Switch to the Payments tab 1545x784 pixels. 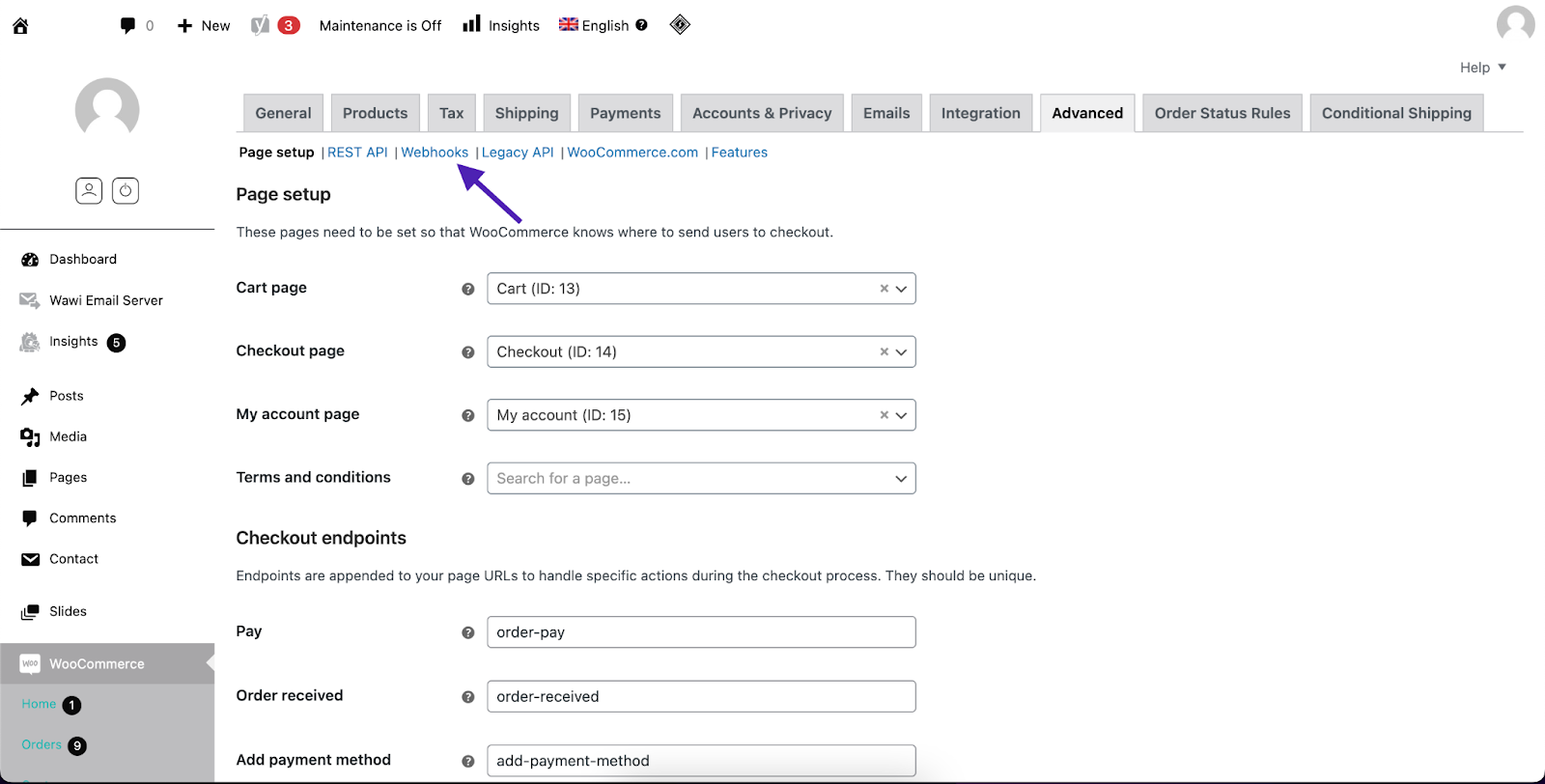625,113
